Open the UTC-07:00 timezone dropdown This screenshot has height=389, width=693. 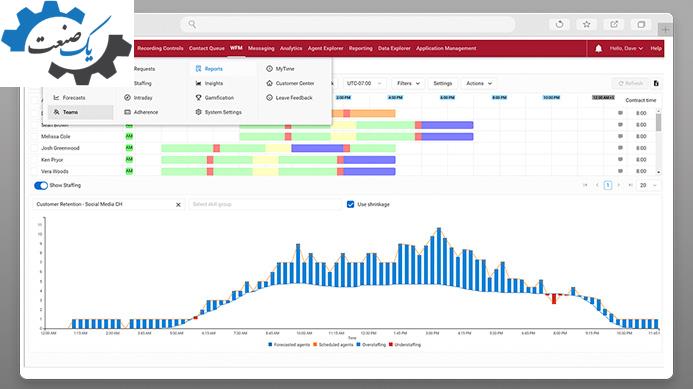364,83
